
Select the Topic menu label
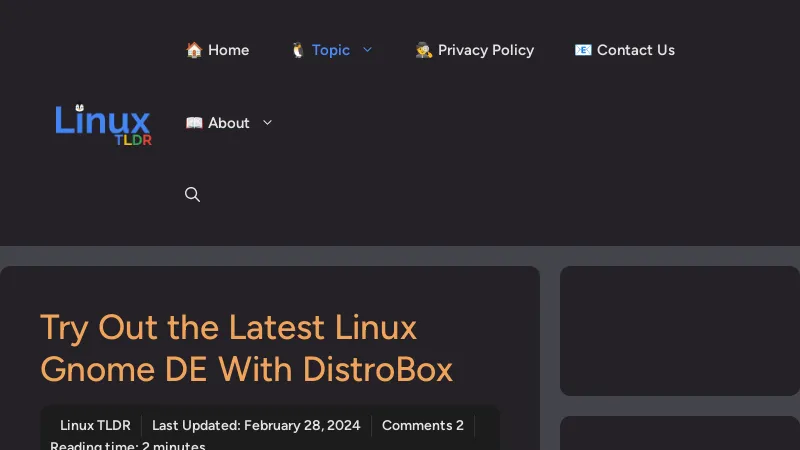click(x=331, y=50)
